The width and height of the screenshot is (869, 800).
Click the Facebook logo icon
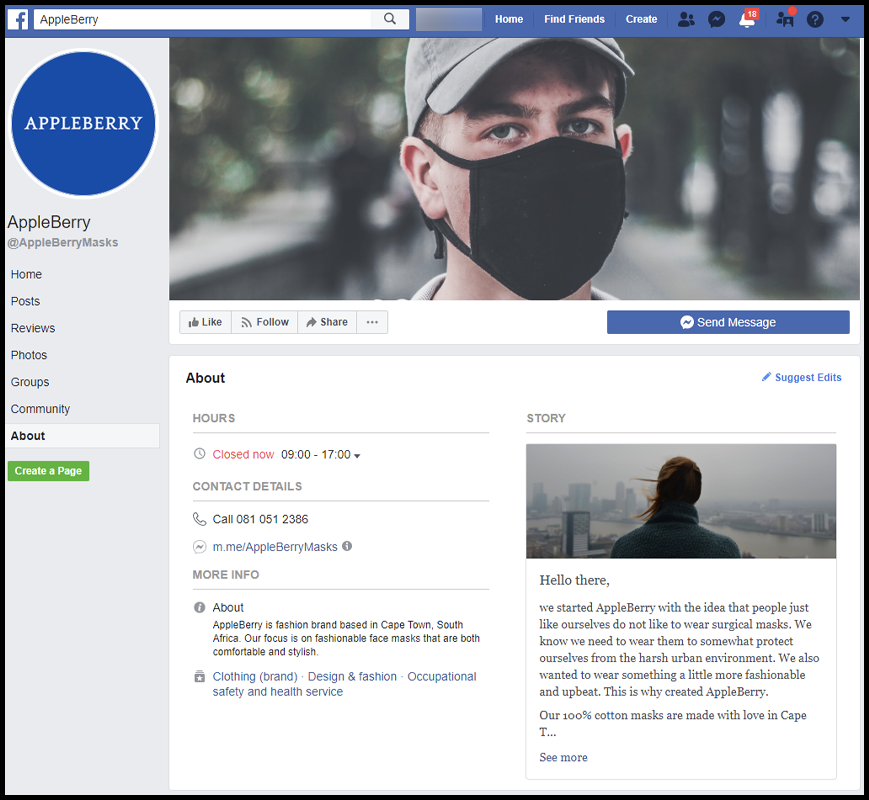[18, 19]
